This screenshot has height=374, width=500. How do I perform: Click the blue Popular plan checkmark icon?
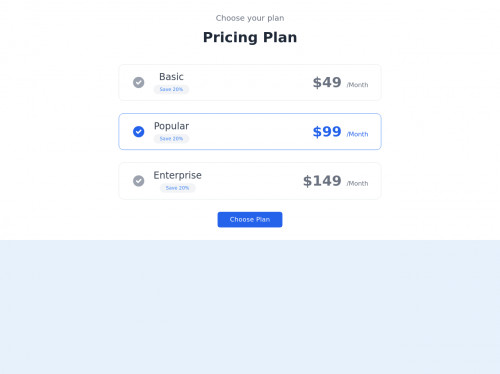[x=139, y=132]
